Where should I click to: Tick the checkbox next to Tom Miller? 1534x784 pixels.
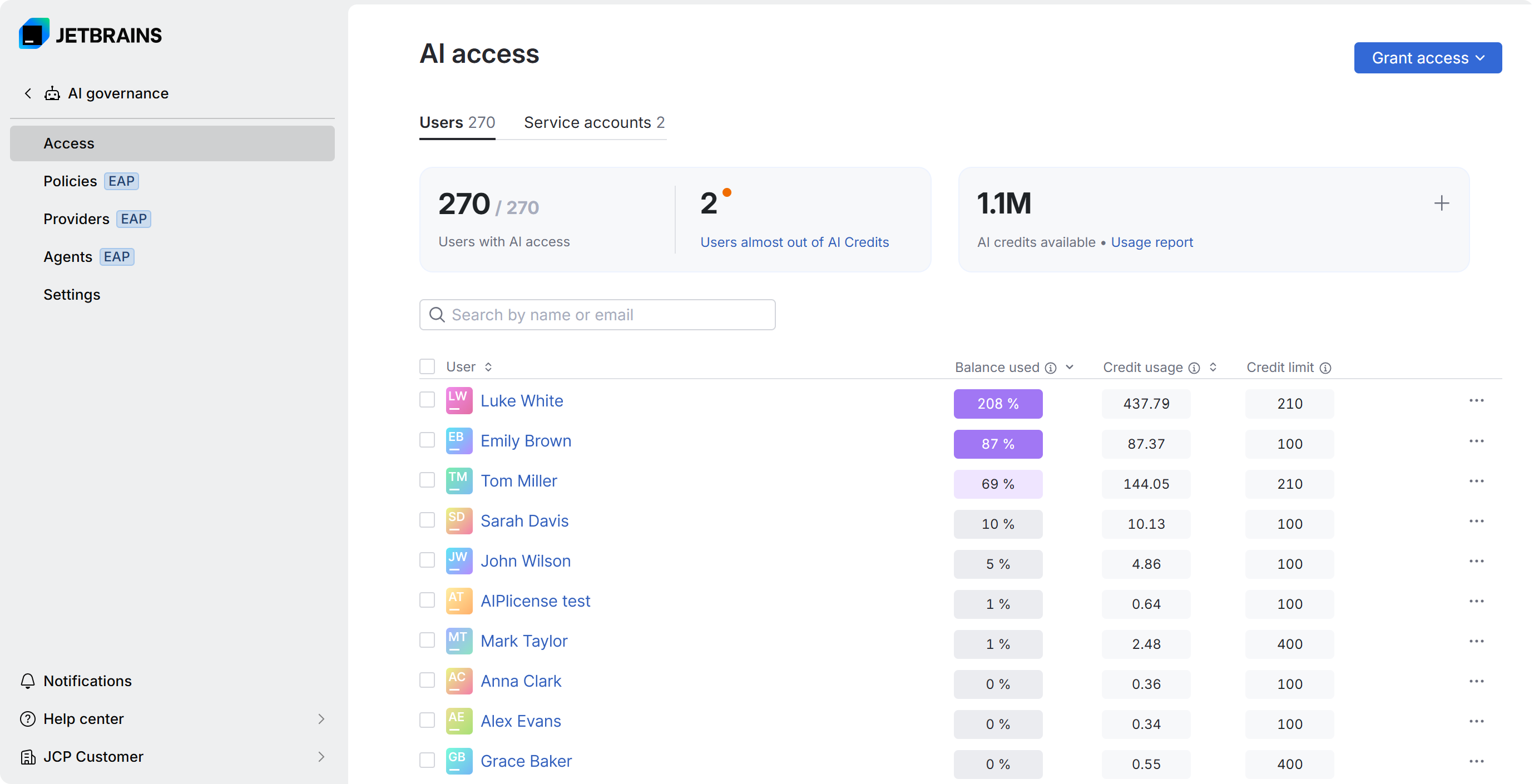tap(427, 480)
